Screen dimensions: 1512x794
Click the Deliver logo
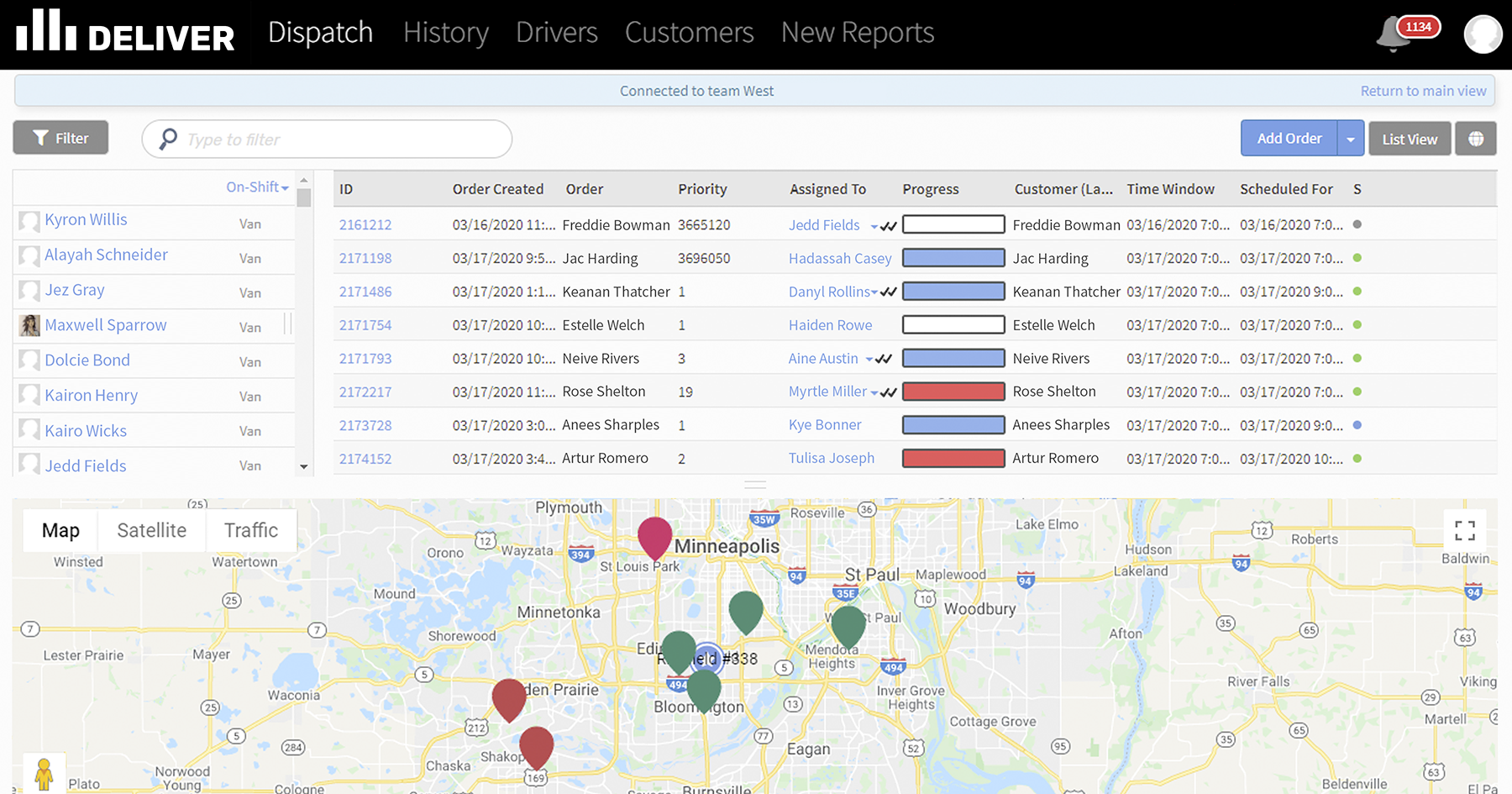click(x=126, y=33)
